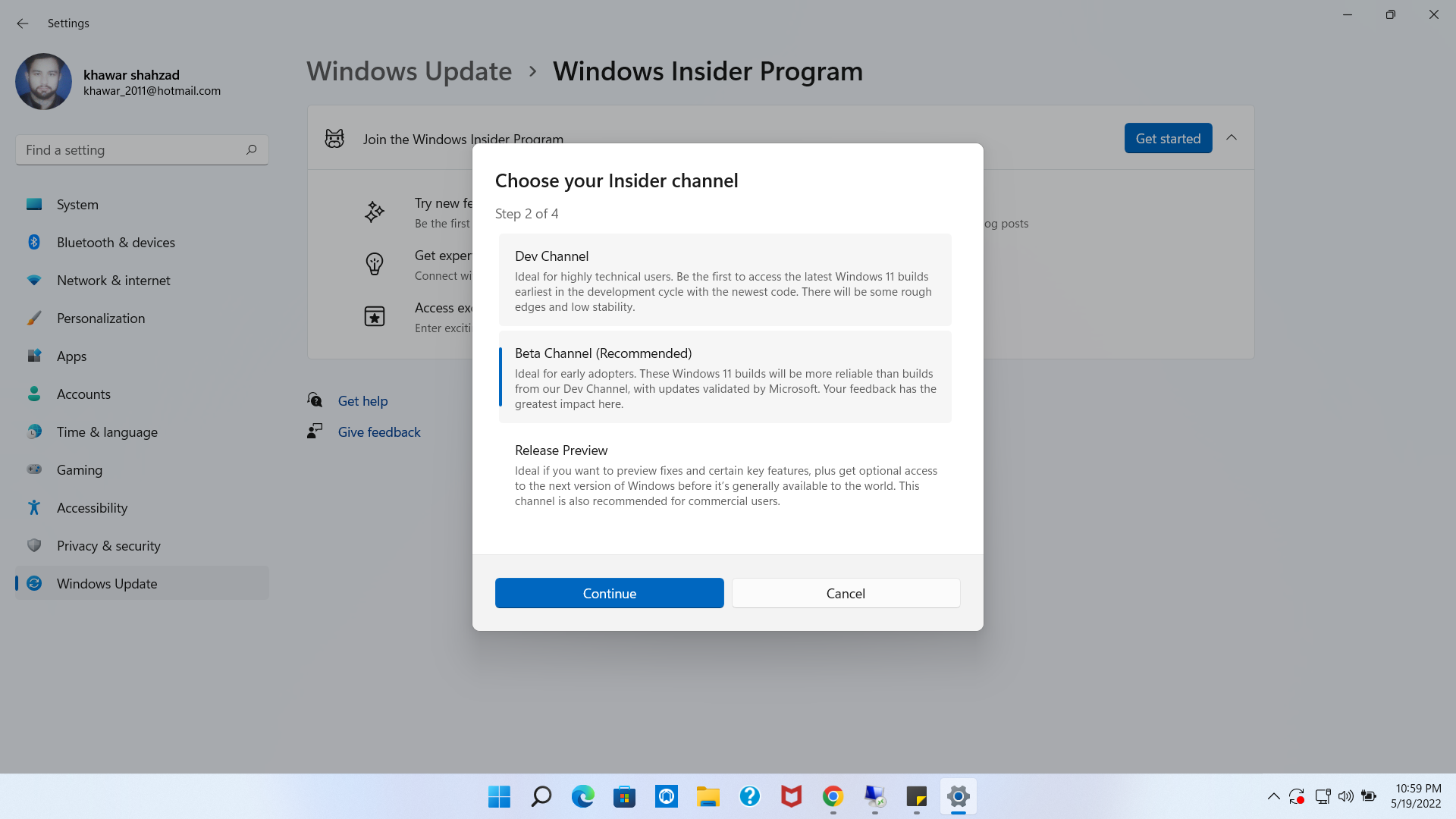Select Windows Update in sidebar
This screenshot has width=1456, height=819.
[x=142, y=583]
